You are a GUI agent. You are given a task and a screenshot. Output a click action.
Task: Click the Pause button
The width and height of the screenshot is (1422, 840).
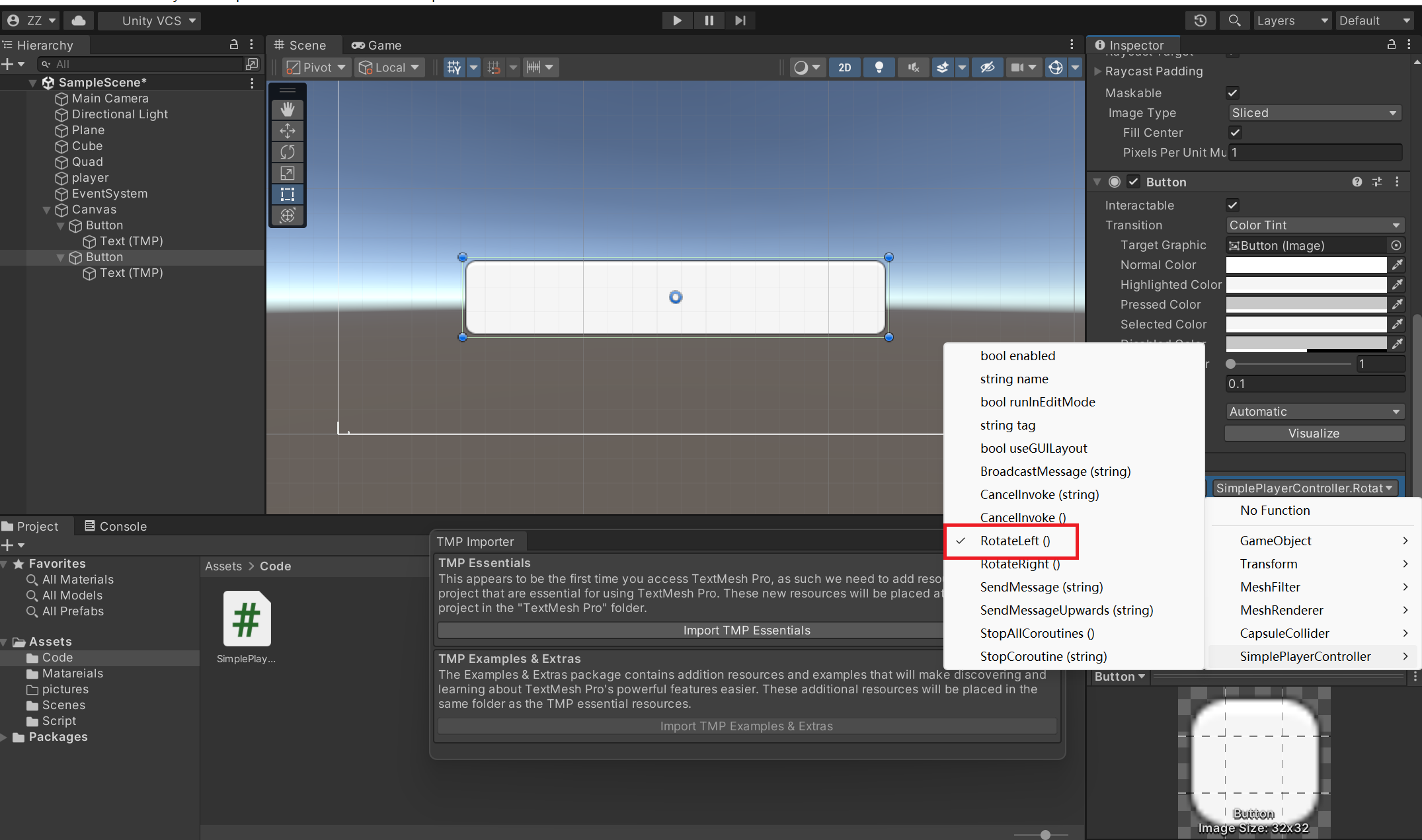pos(709,20)
